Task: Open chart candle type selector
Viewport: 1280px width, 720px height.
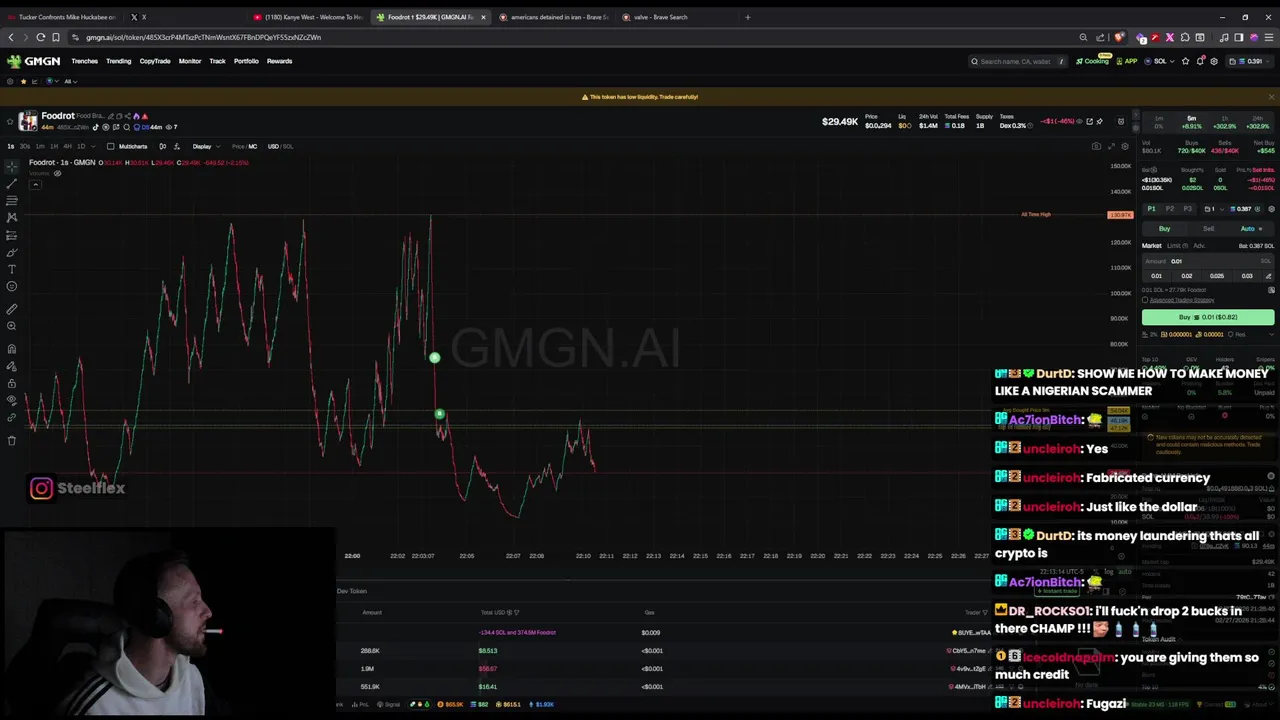Action: [163, 146]
